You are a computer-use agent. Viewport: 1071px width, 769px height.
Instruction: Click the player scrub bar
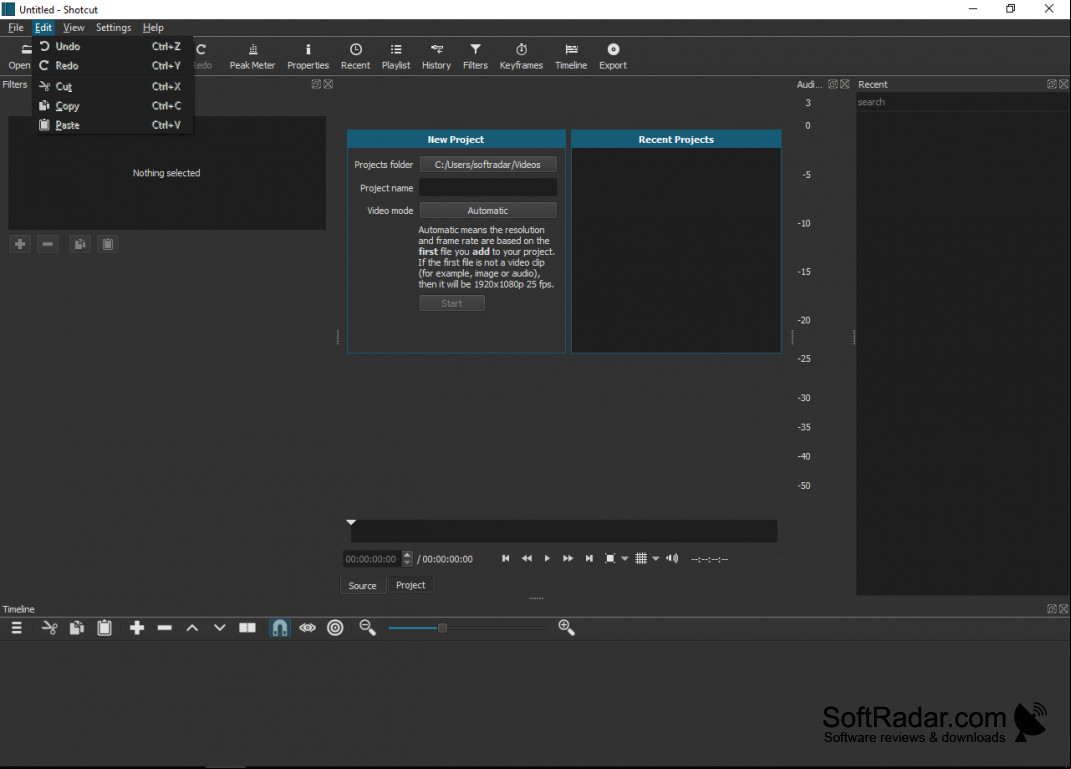click(564, 531)
